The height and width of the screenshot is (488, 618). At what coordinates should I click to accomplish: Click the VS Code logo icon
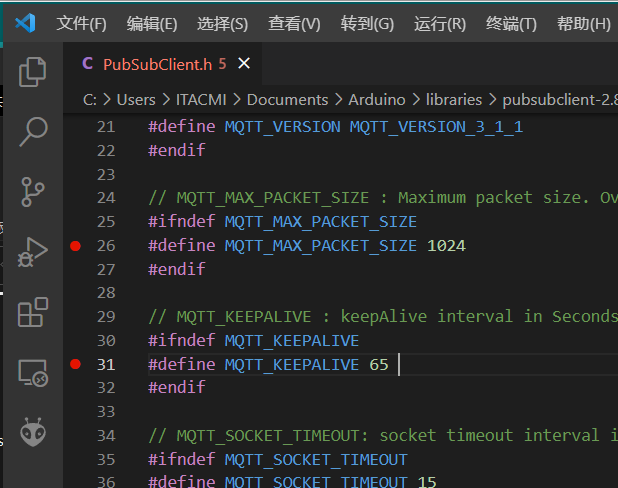25,23
